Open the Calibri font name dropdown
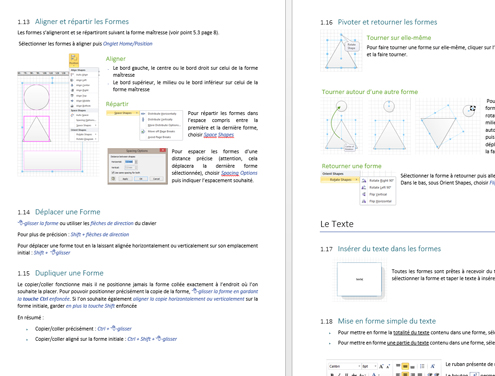The height and width of the screenshot is (376, 495). click(x=344, y=366)
